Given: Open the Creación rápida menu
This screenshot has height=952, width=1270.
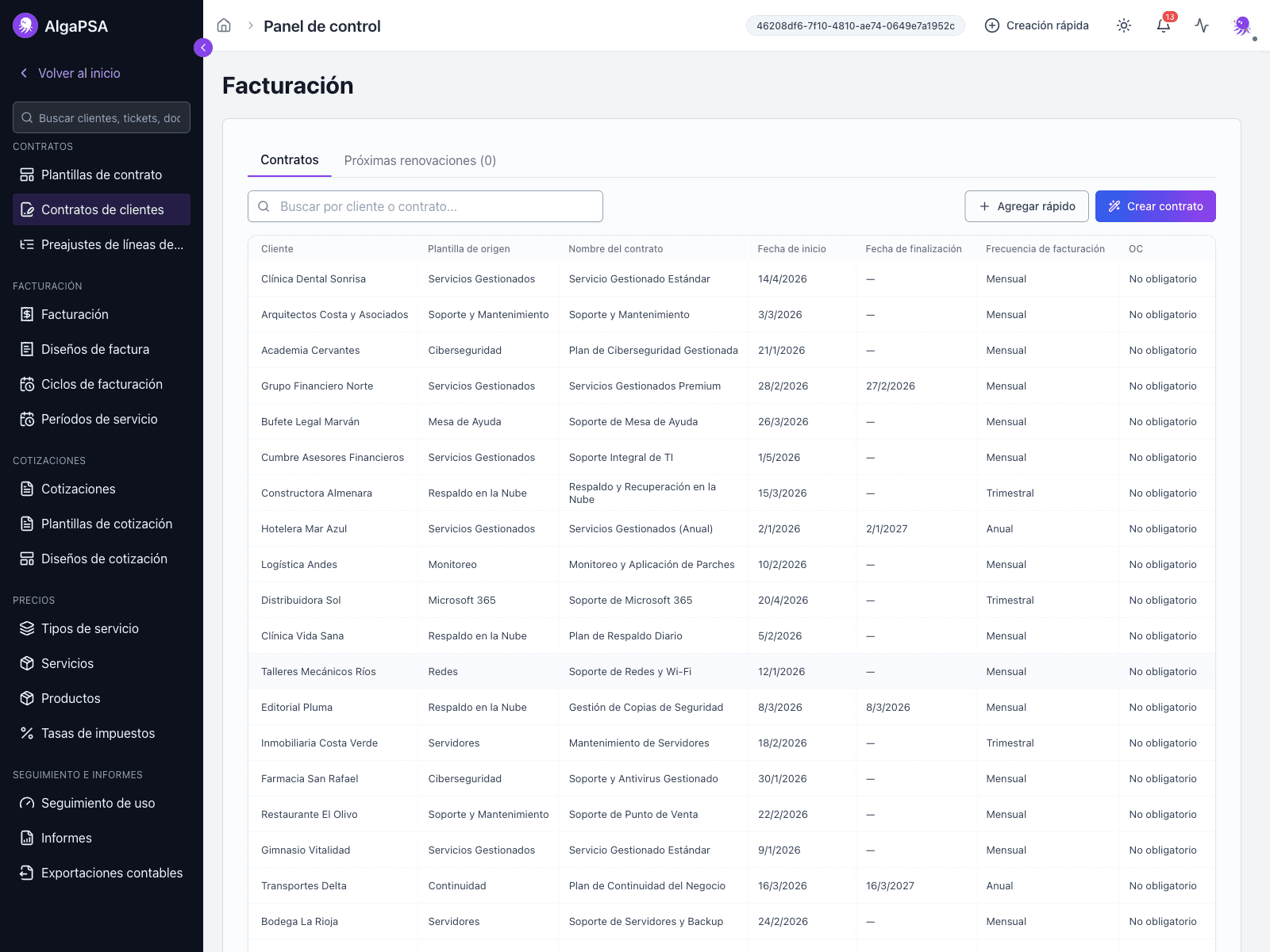Looking at the screenshot, I should 1037,25.
